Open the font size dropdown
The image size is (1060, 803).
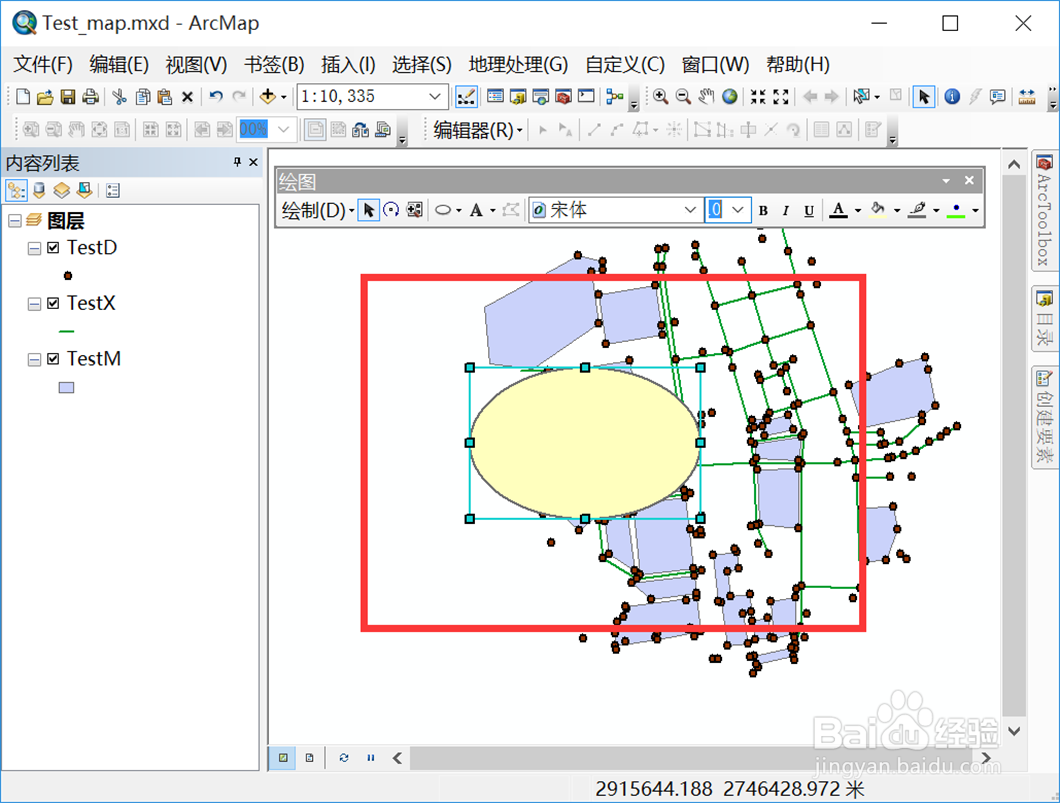738,210
